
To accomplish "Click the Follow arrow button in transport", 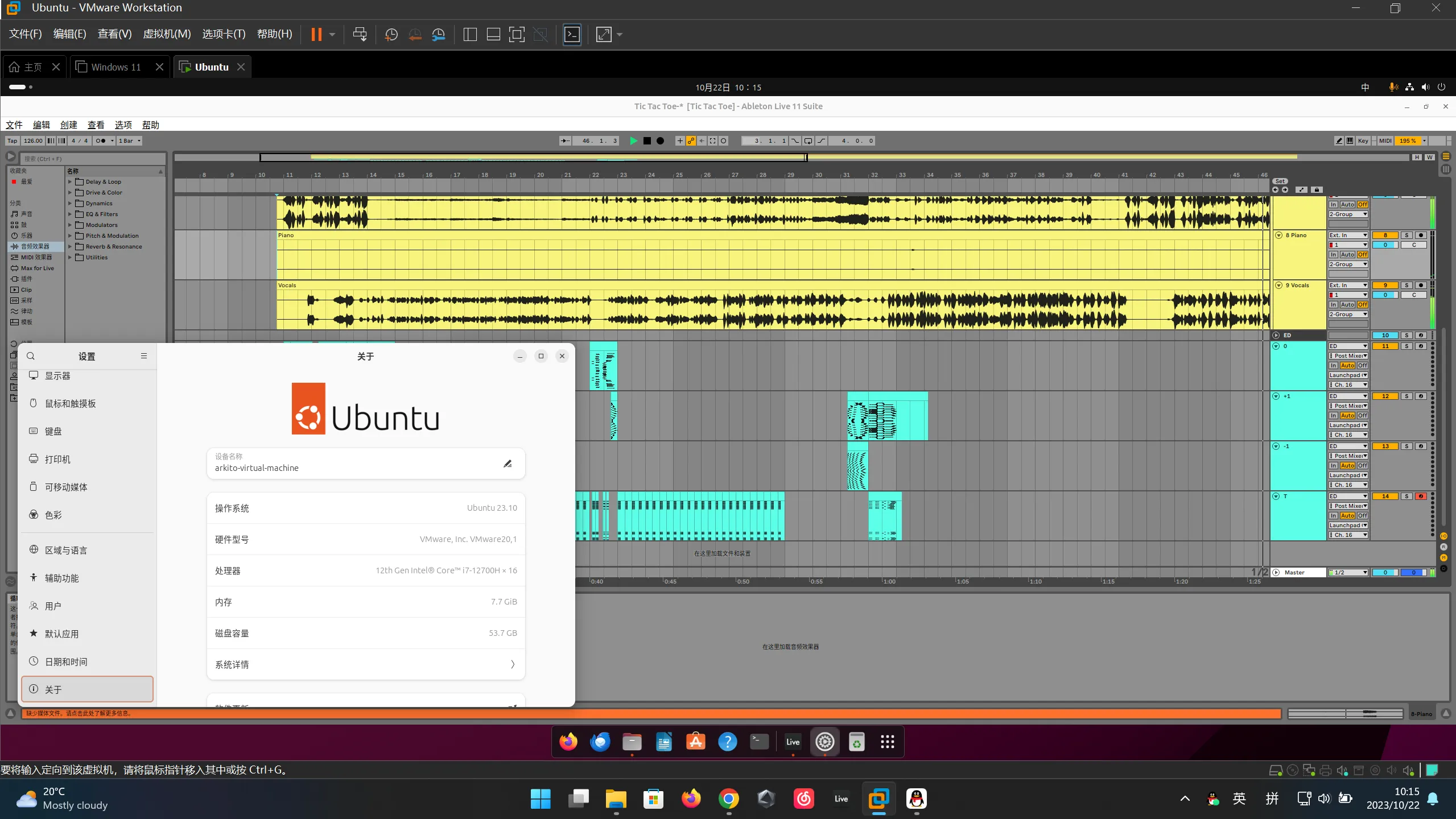I will (565, 141).
